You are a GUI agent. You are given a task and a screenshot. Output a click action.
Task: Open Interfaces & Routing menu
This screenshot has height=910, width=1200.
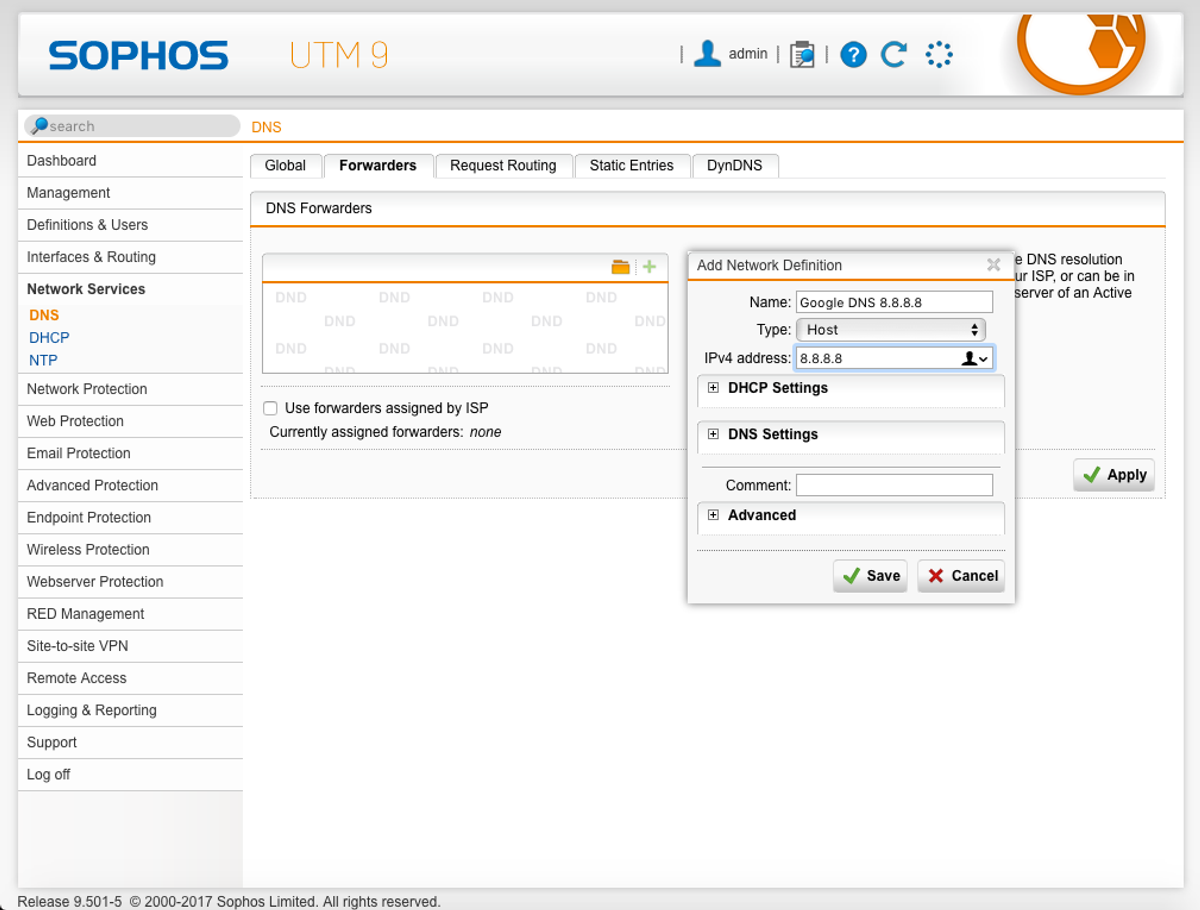[130, 257]
